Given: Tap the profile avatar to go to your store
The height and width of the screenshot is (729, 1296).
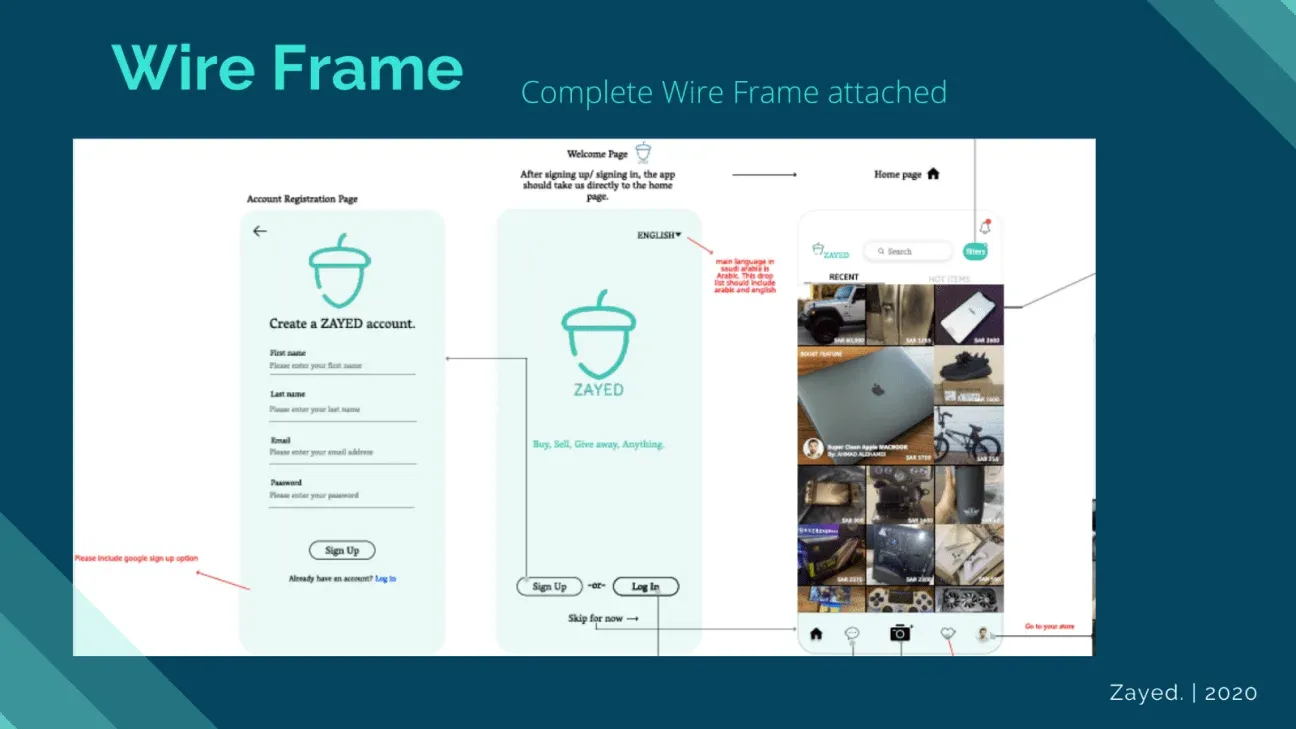Looking at the screenshot, I should point(984,633).
